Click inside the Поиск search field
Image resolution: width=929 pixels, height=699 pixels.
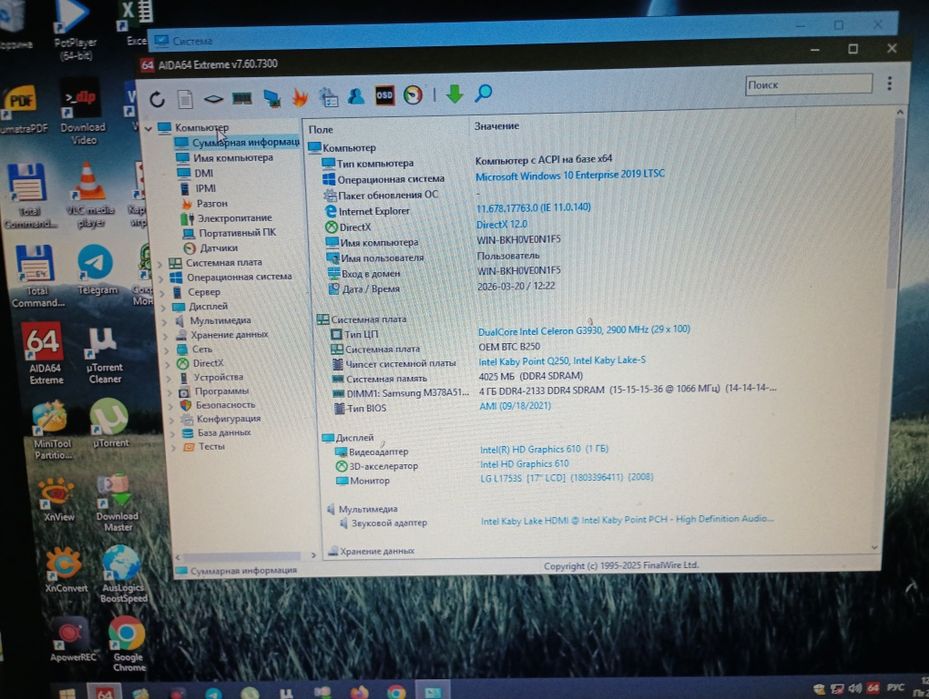pos(809,84)
